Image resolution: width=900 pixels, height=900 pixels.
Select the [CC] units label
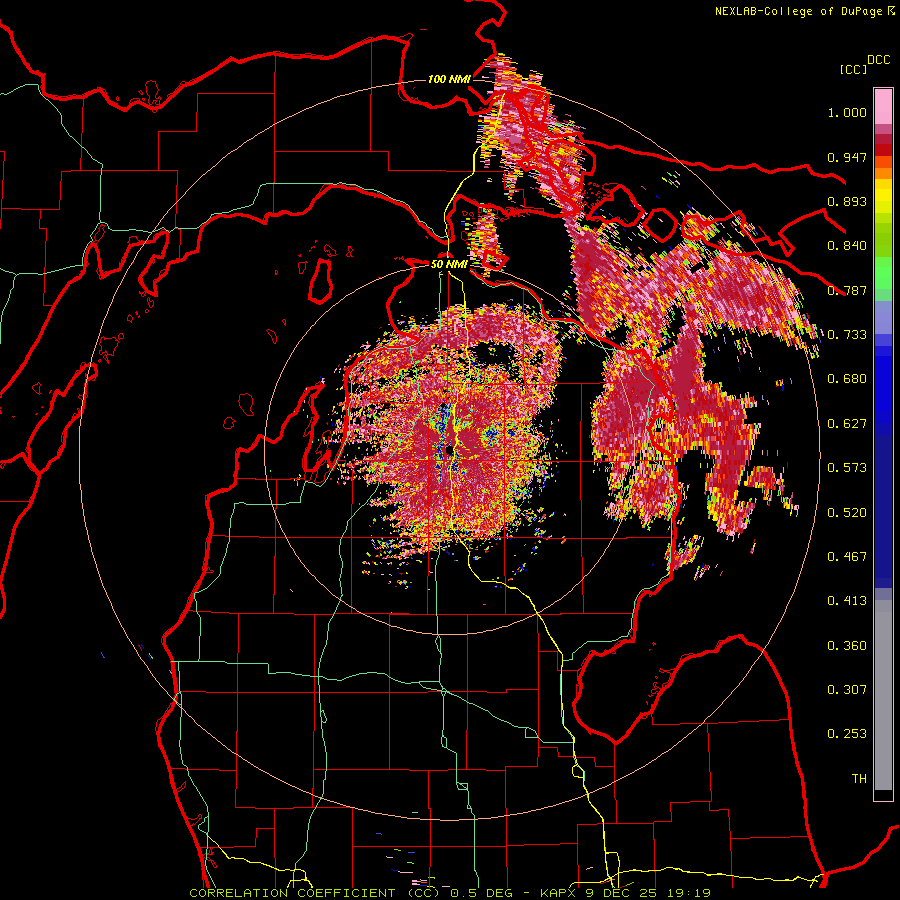click(853, 69)
